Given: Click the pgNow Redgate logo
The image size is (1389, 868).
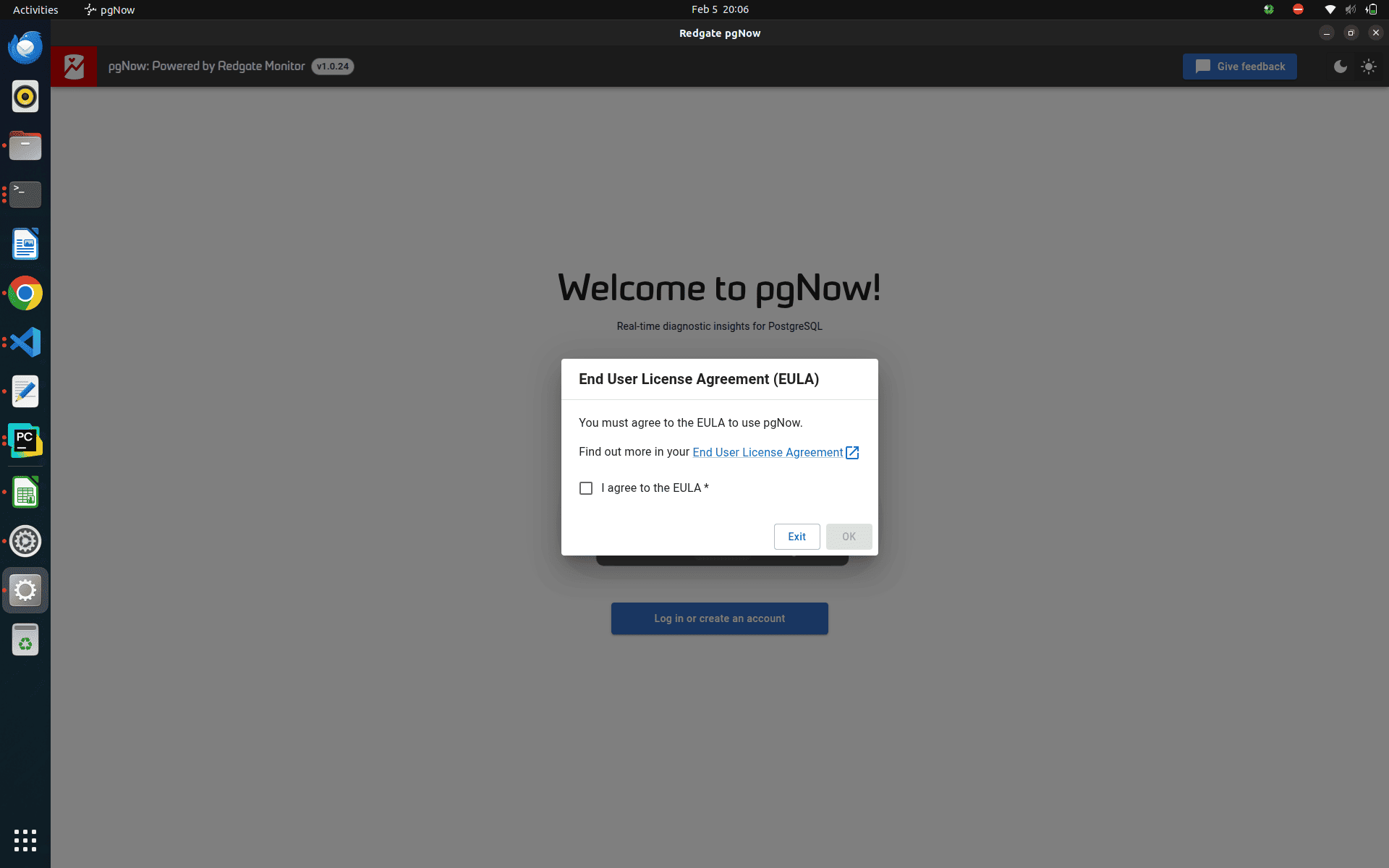Looking at the screenshot, I should [x=73, y=66].
